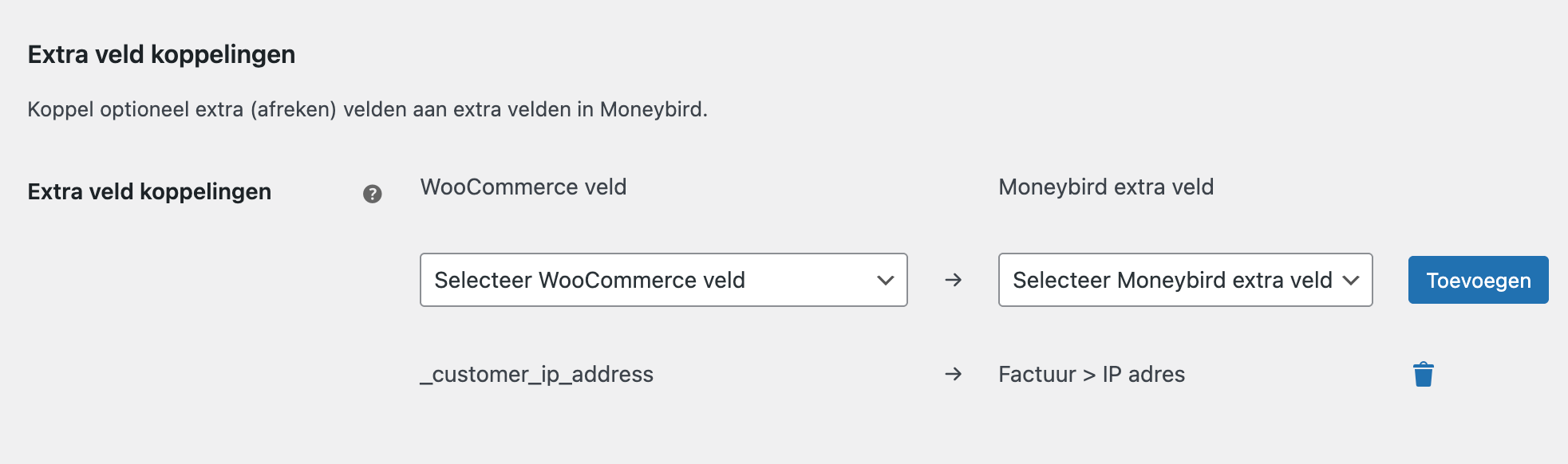
Task: Open the Selecteer WooCommerce veld dropdown
Action: coord(662,280)
